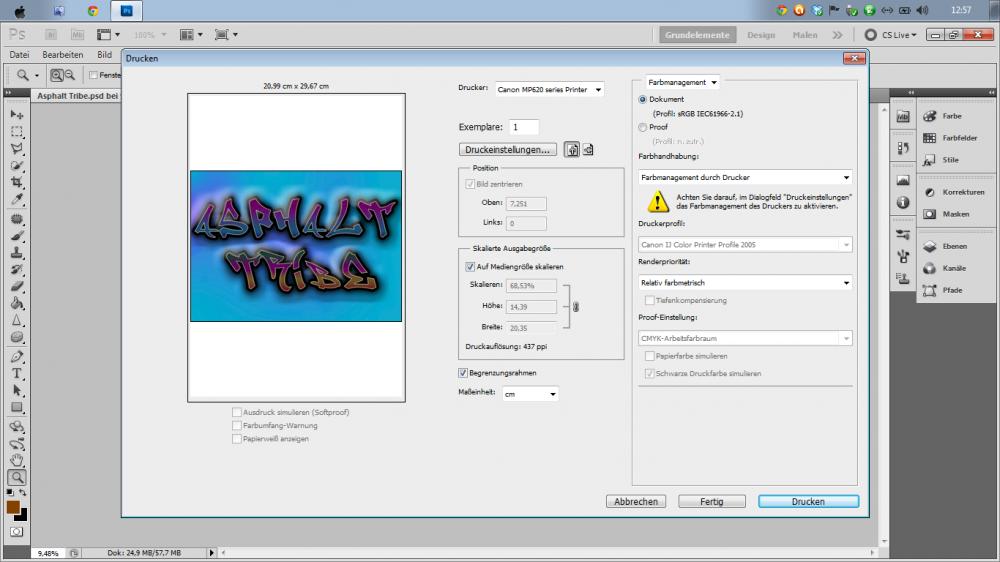Screen dimensions: 1000x562
Task: Enable Papierweiß anzeigen checkbox
Action: click(x=237, y=439)
